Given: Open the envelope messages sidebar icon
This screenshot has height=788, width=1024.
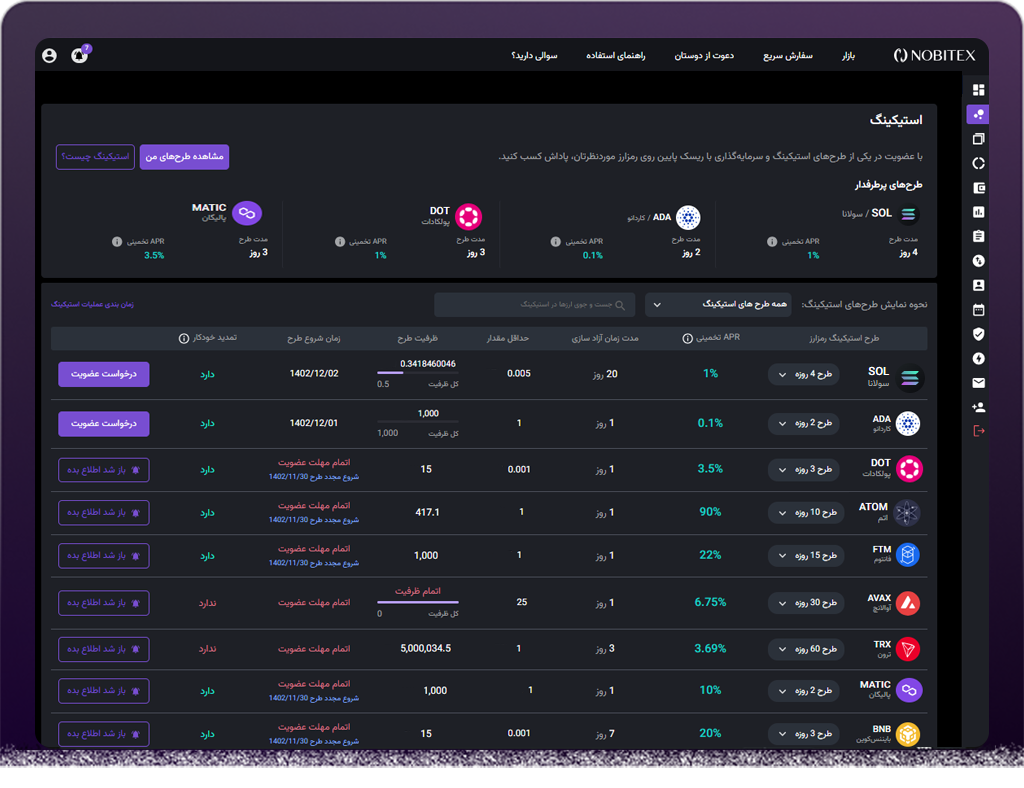Looking at the screenshot, I should click(x=978, y=383).
